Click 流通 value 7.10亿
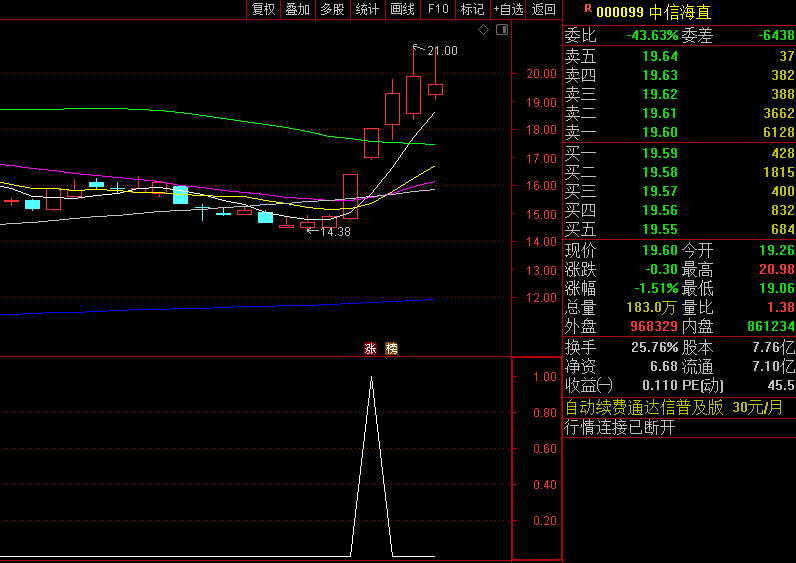Image resolution: width=796 pixels, height=563 pixels. [x=774, y=367]
